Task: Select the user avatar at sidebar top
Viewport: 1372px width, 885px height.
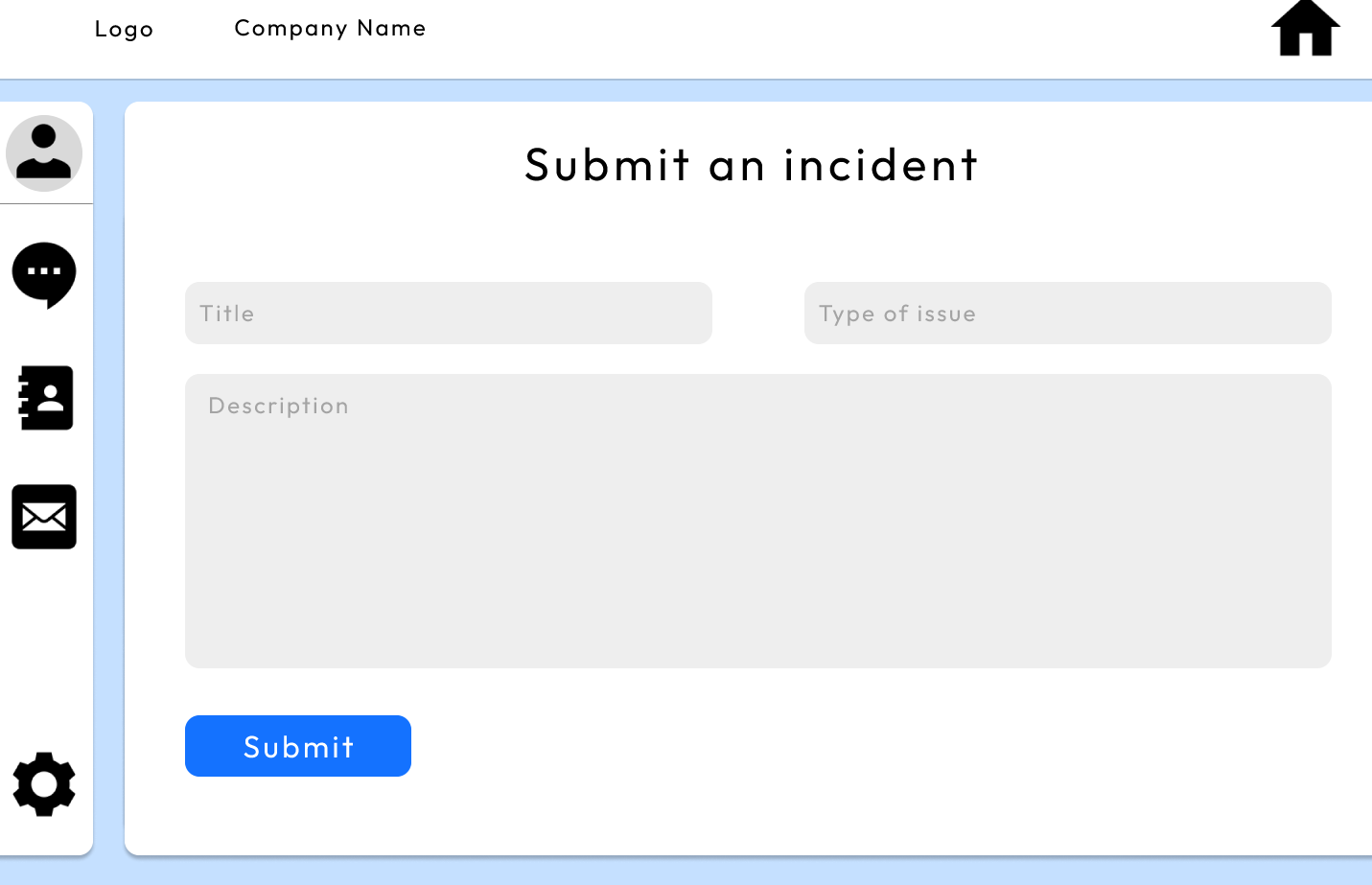Action: 44,152
